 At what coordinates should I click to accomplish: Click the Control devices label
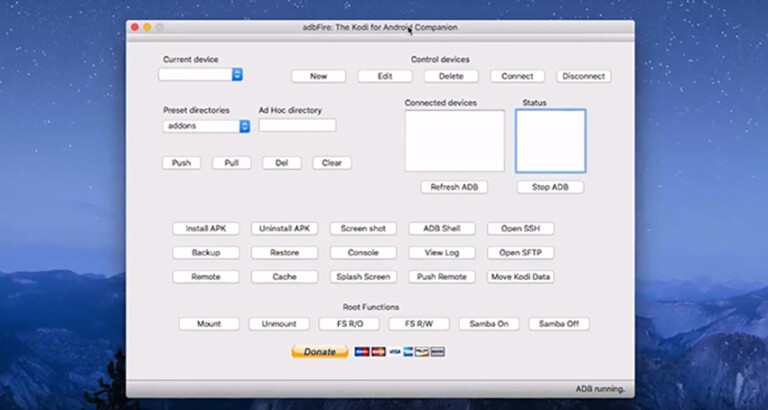tap(440, 59)
